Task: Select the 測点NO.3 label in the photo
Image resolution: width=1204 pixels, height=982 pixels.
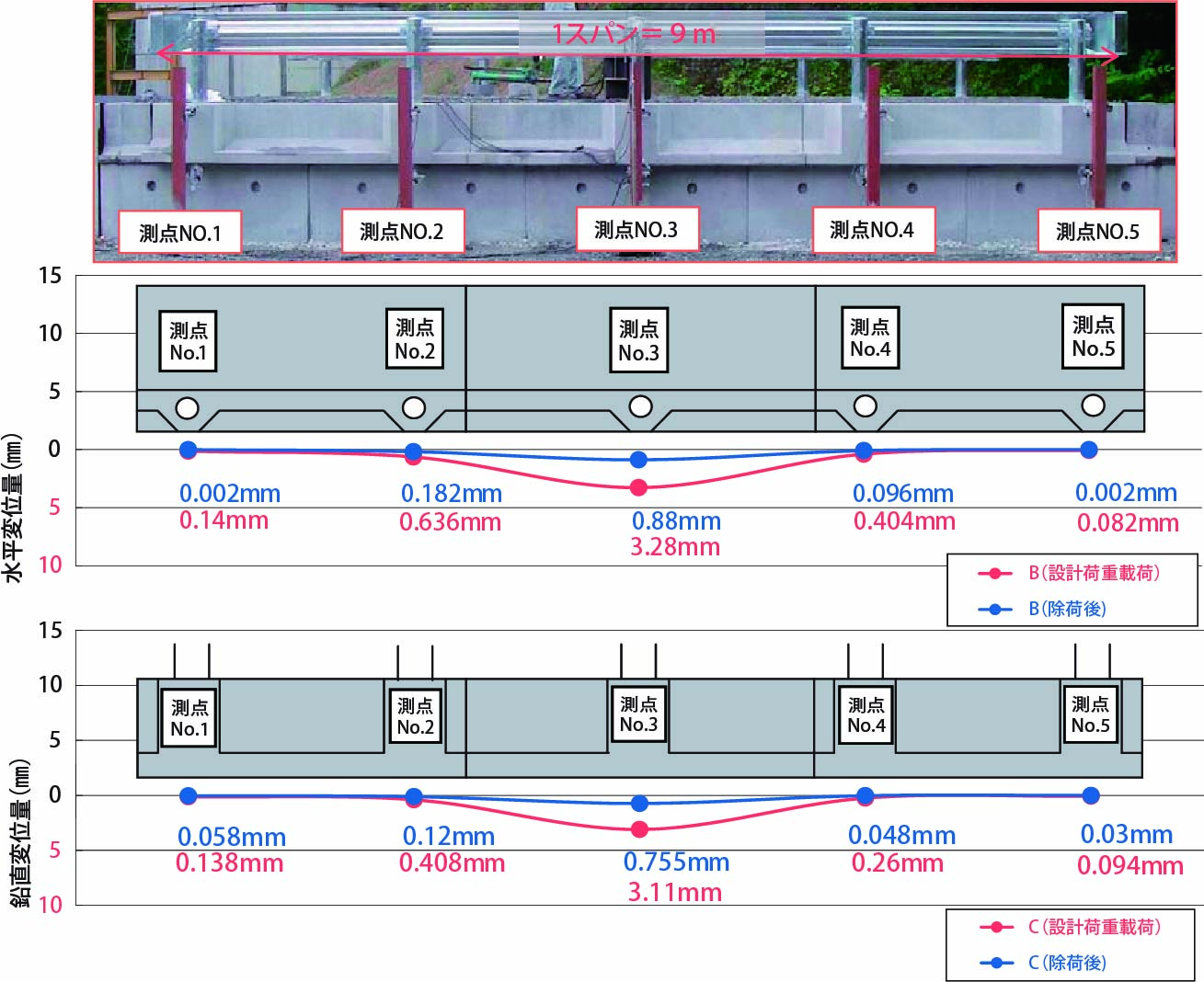Action: click(x=636, y=229)
